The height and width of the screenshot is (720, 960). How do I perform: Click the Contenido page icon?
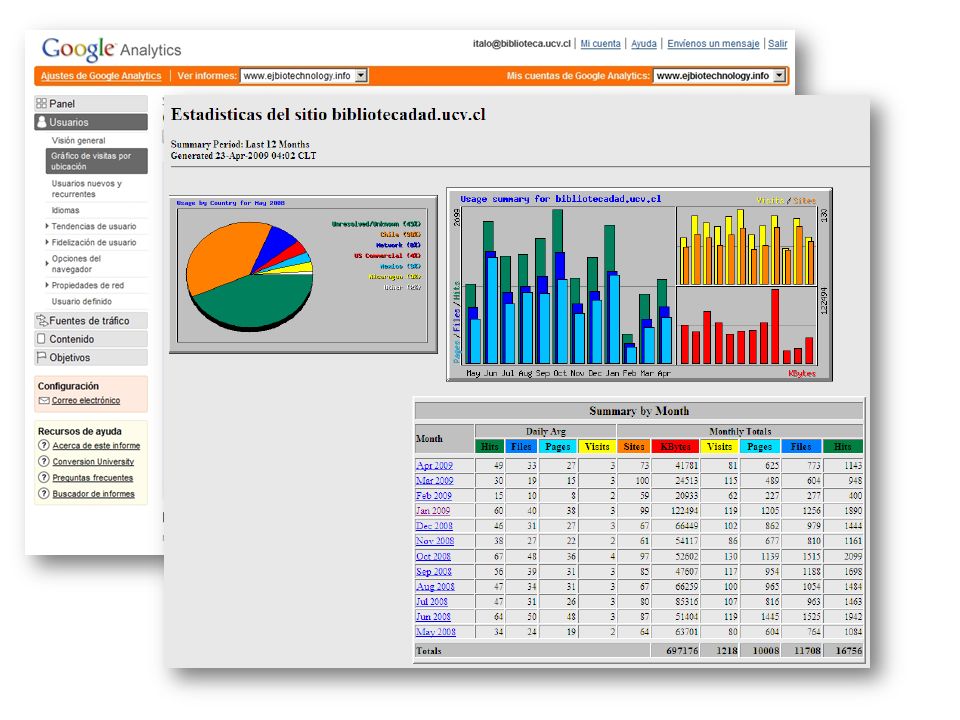(41, 339)
